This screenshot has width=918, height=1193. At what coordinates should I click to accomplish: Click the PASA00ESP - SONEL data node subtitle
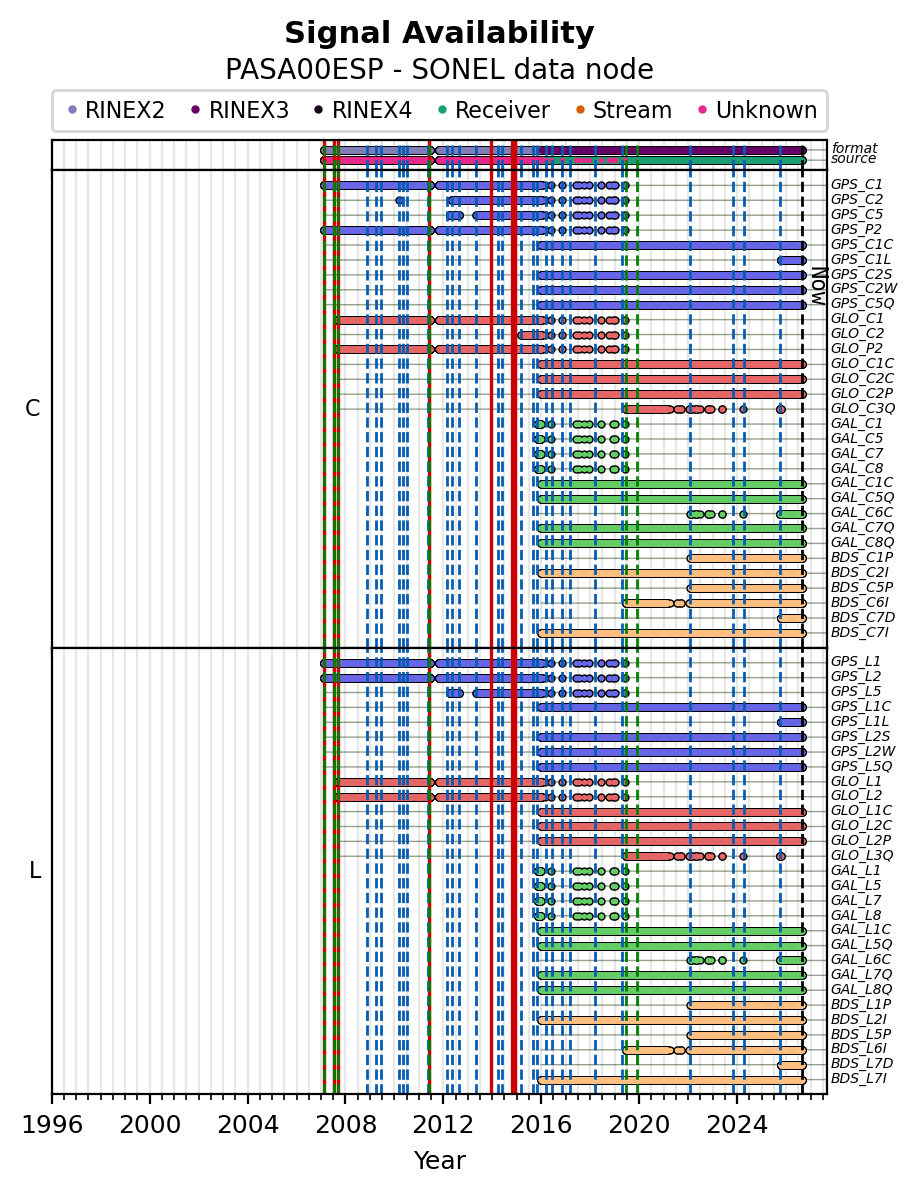(x=440, y=70)
